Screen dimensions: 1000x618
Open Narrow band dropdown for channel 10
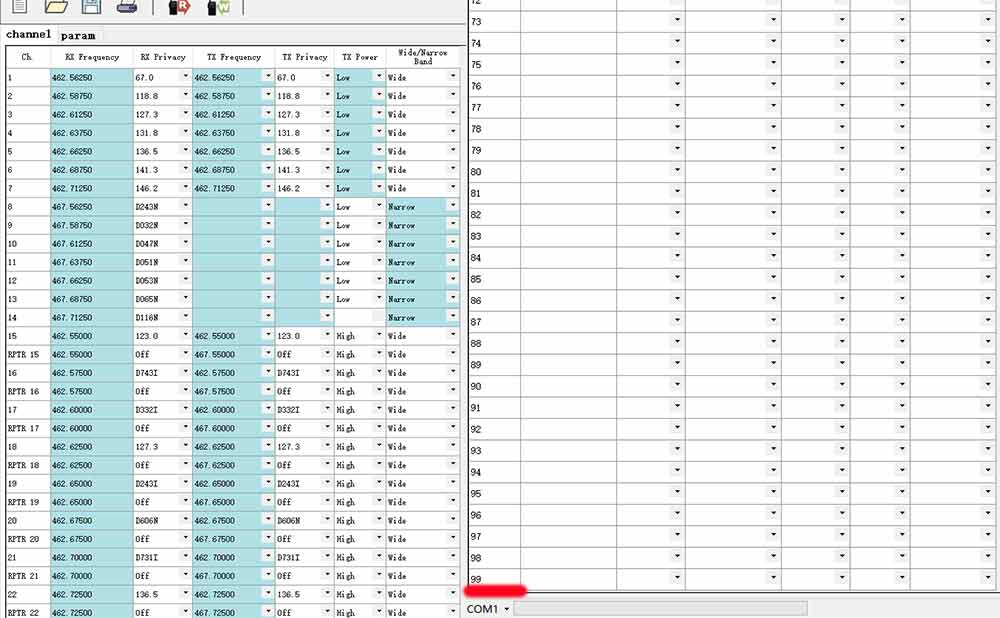tap(453, 243)
